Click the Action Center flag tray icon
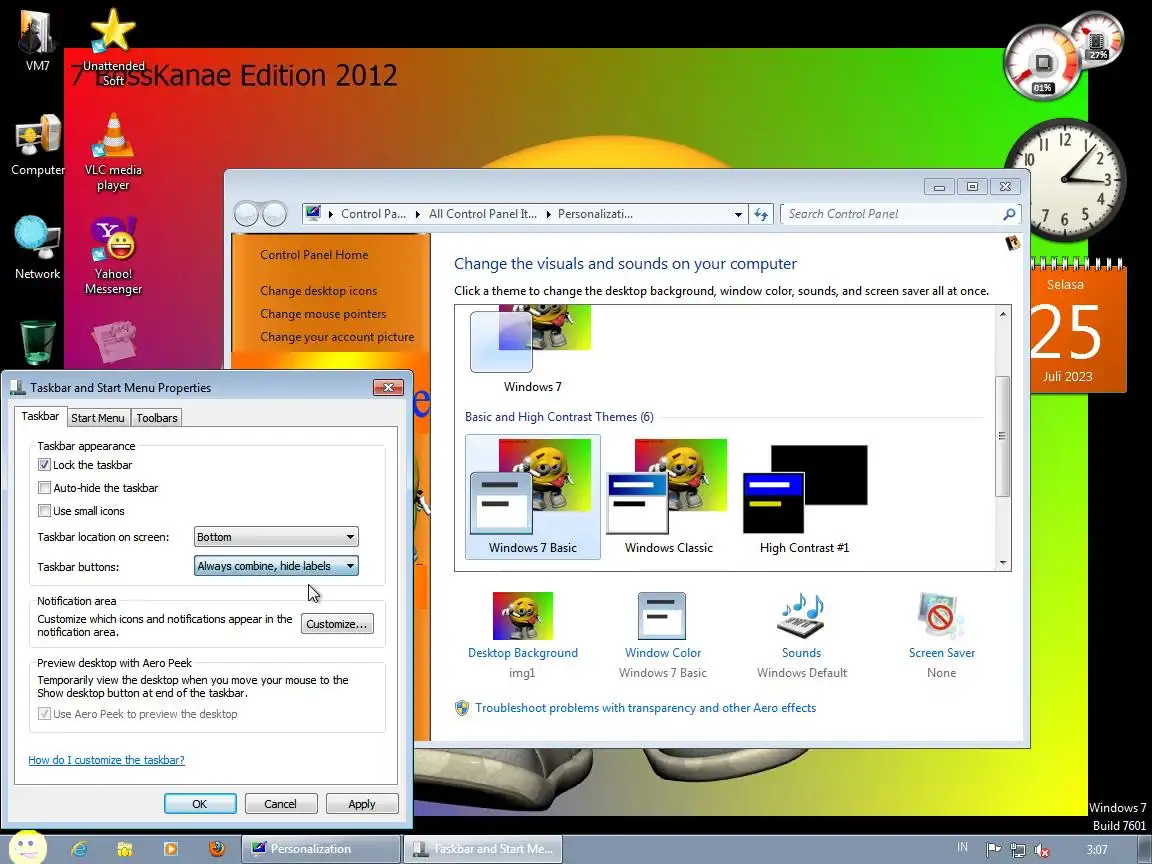The image size is (1152, 864). 993,849
